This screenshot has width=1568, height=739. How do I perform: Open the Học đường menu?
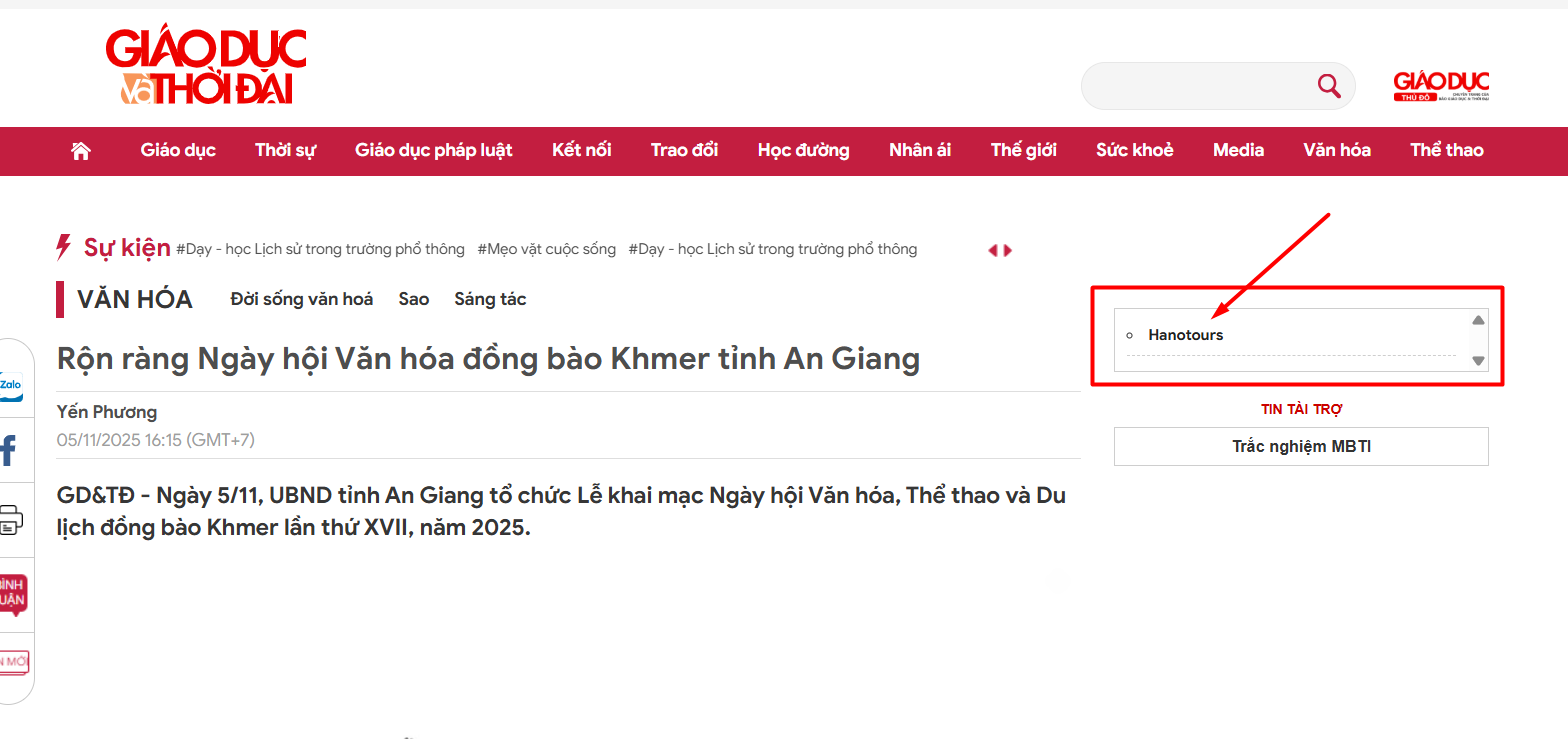coord(804,150)
